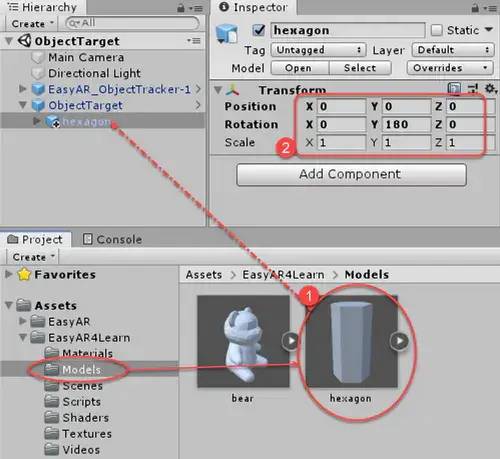Viewport: 500px width, 459px height.
Task: Toggle the hexagon active checkbox
Action: 259,30
